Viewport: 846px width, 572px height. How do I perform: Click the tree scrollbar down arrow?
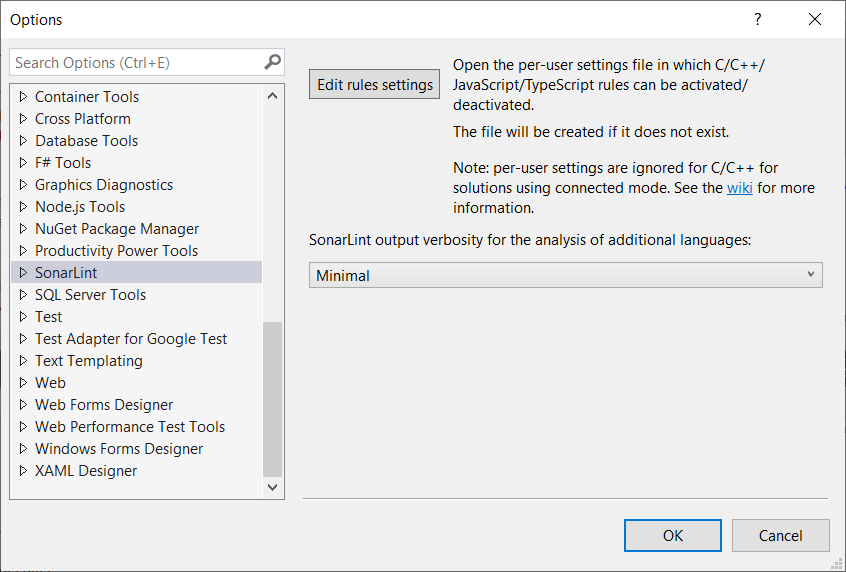(x=272, y=487)
